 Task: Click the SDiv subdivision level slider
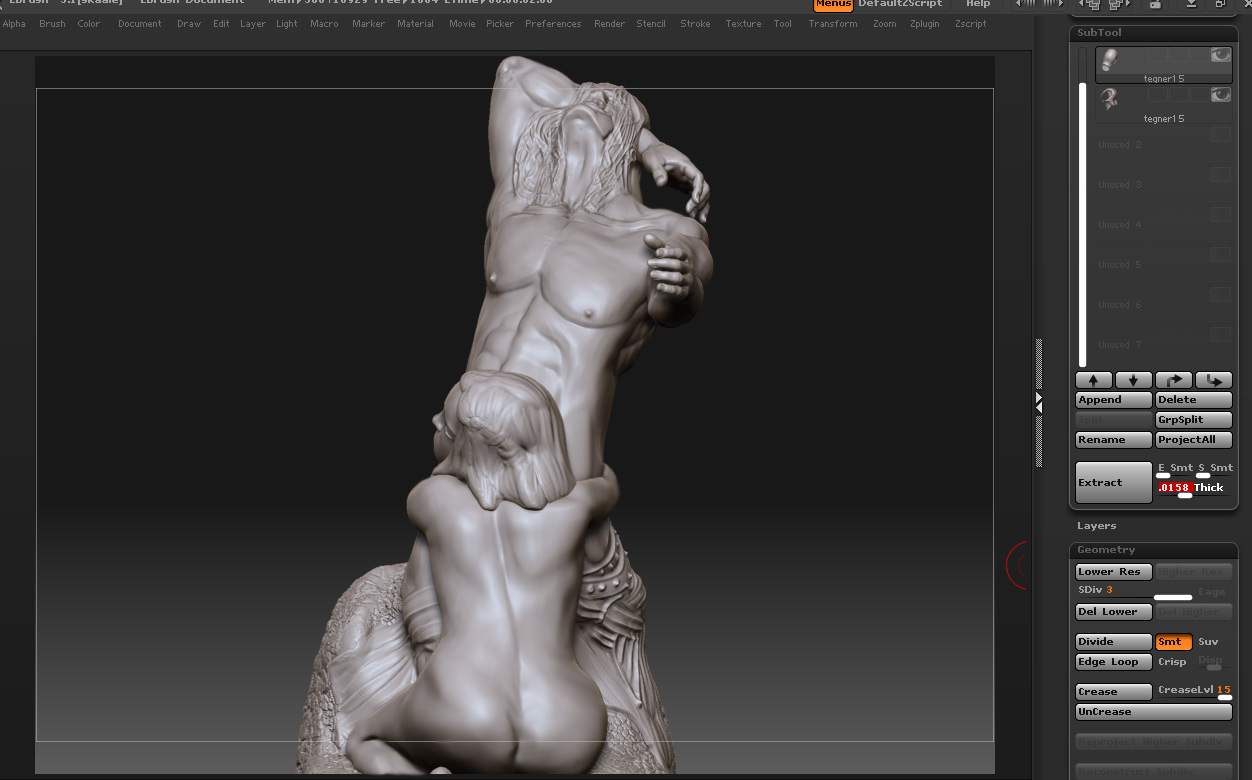click(1134, 591)
